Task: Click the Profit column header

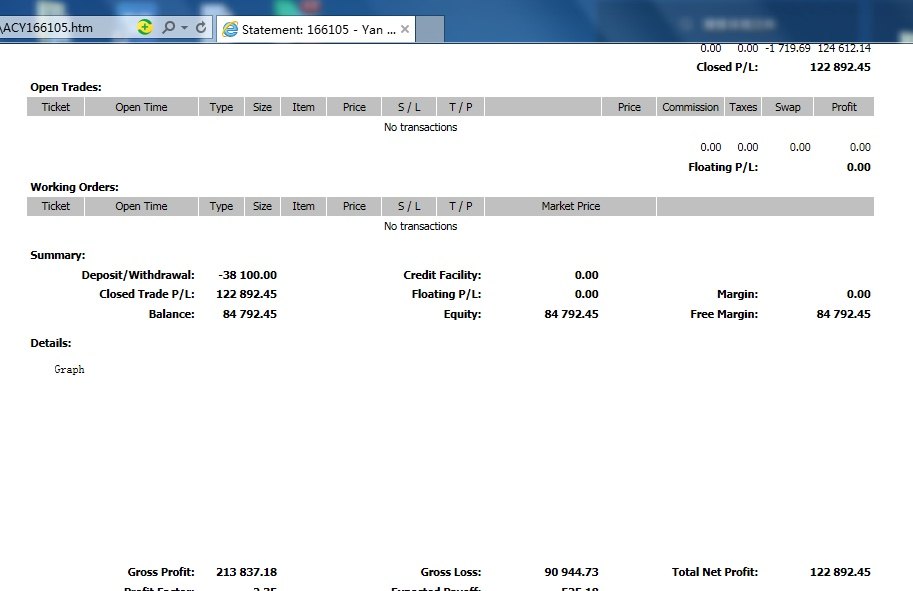Action: pyautogui.click(x=844, y=107)
